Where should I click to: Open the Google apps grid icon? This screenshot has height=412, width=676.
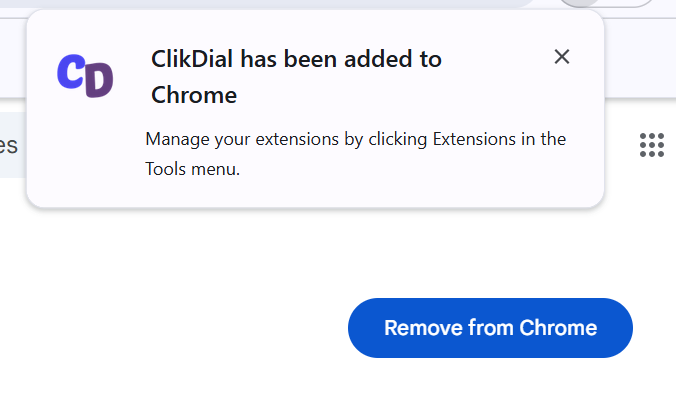point(651,145)
